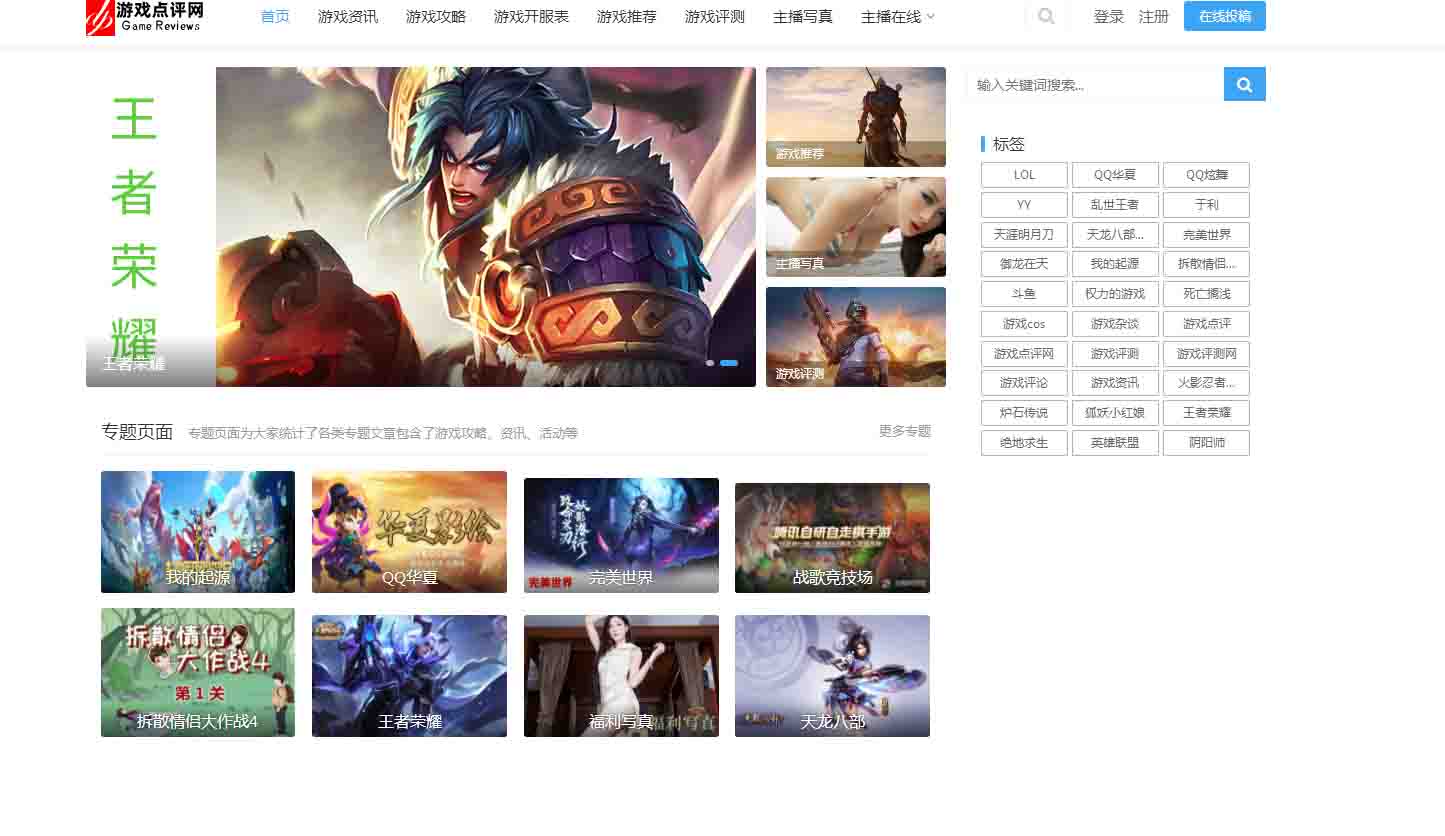Select the first gray carousel dot

710,363
